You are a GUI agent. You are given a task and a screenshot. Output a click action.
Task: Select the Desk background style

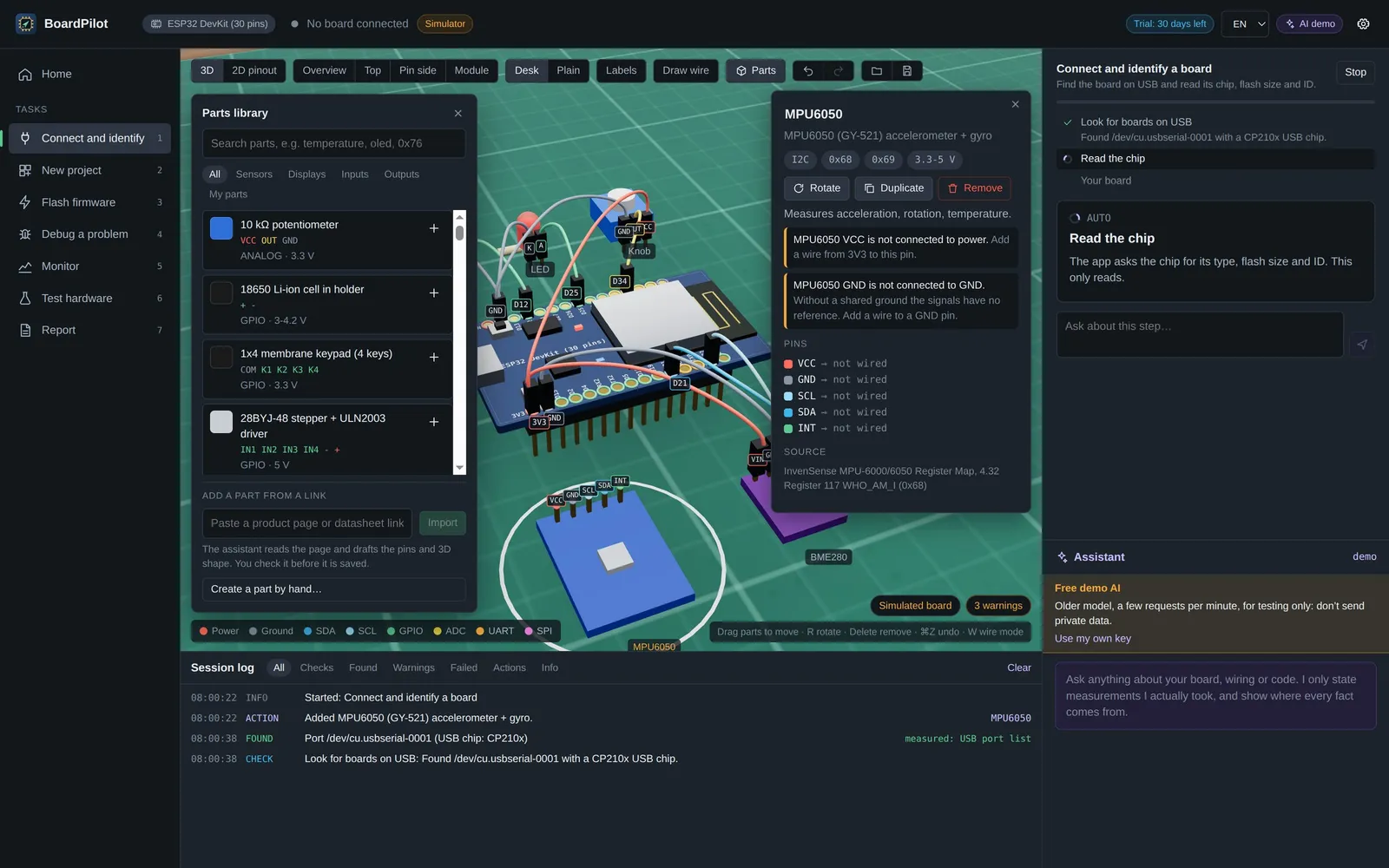pos(526,71)
